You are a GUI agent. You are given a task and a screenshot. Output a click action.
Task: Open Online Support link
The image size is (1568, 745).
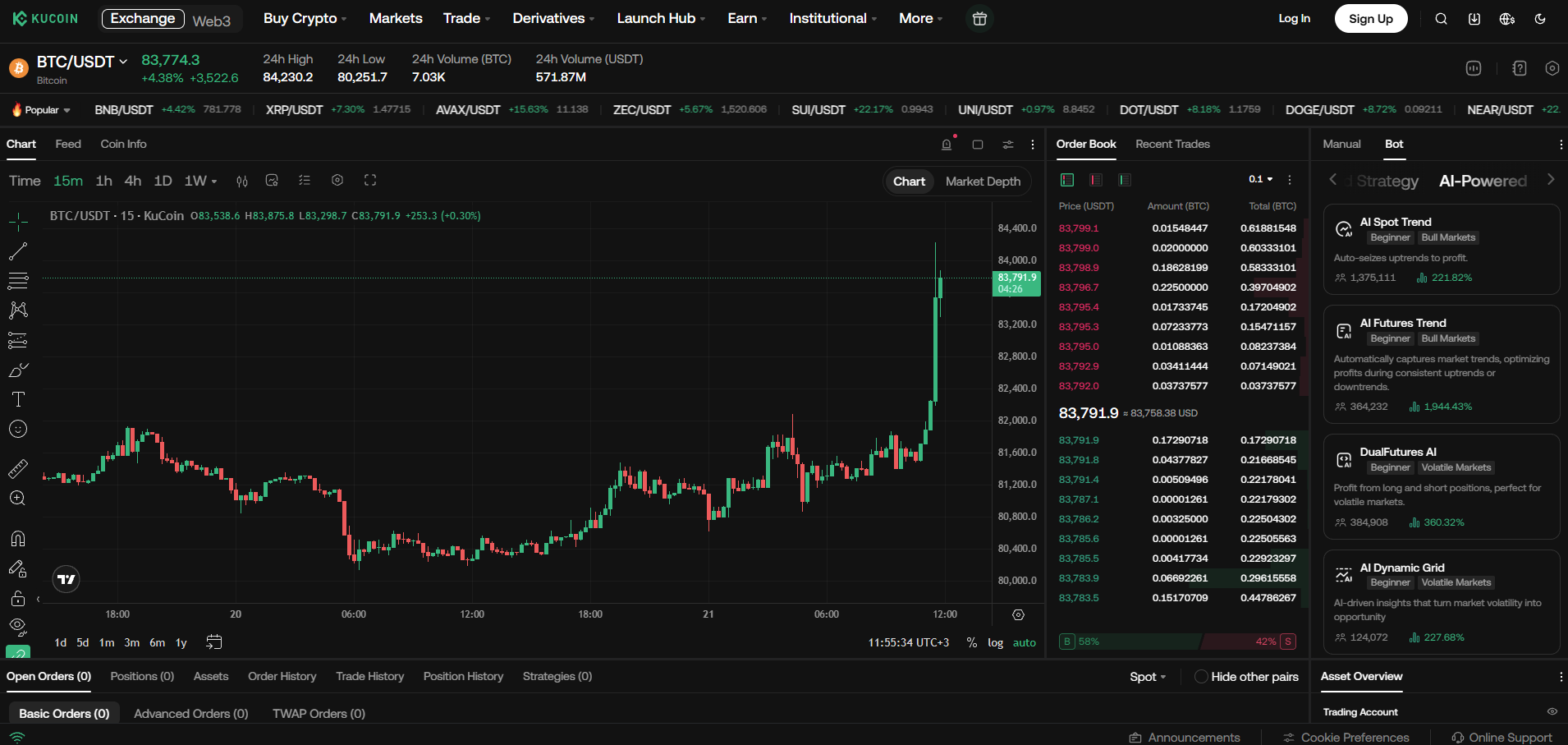[1502, 738]
